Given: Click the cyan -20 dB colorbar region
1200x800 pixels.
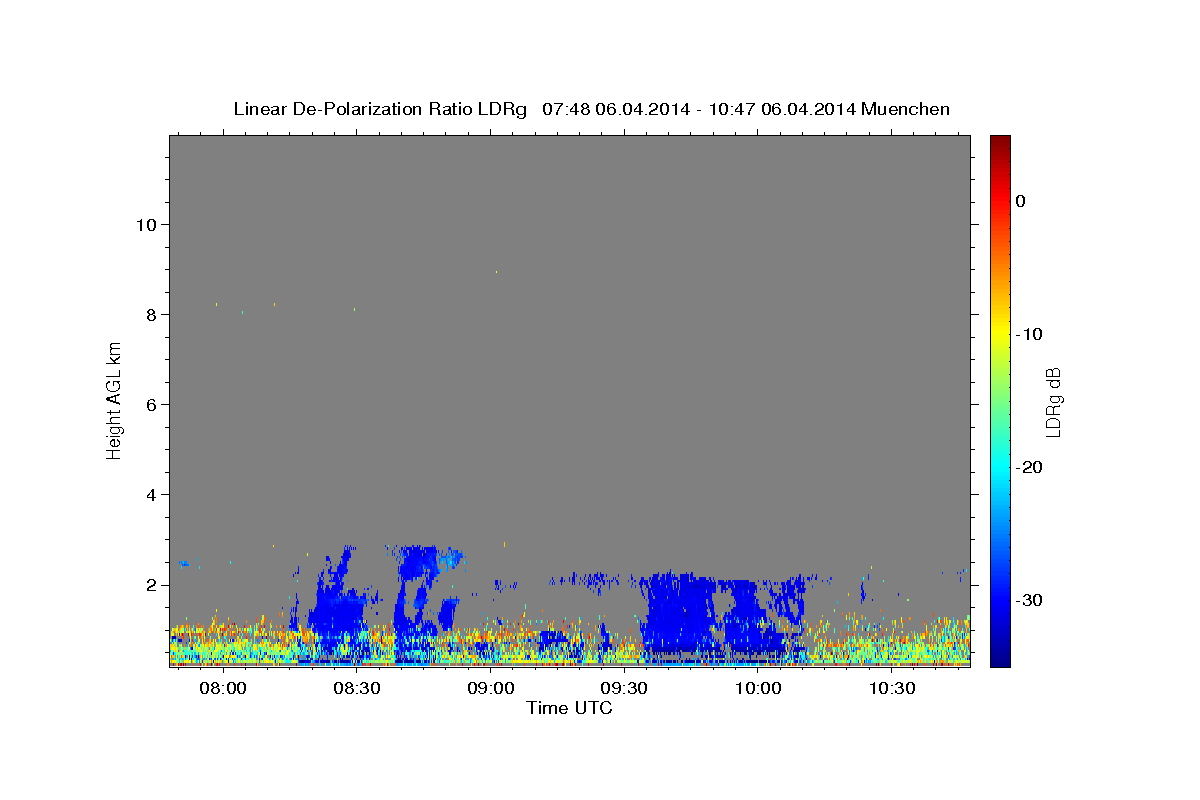Looking at the screenshot, I should point(1000,467).
